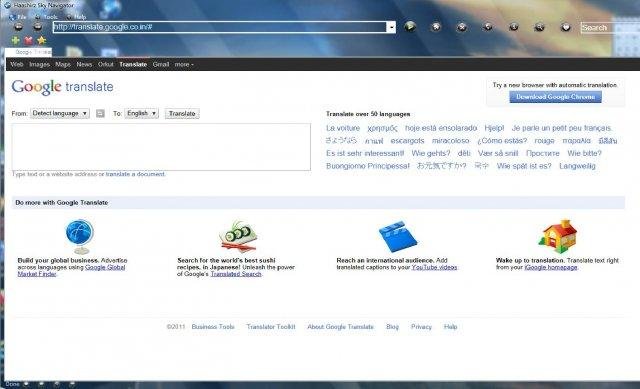The image size is (640, 389).
Task: Click the magnifier icon in the browser toolbar
Action: pyautogui.click(x=539, y=27)
